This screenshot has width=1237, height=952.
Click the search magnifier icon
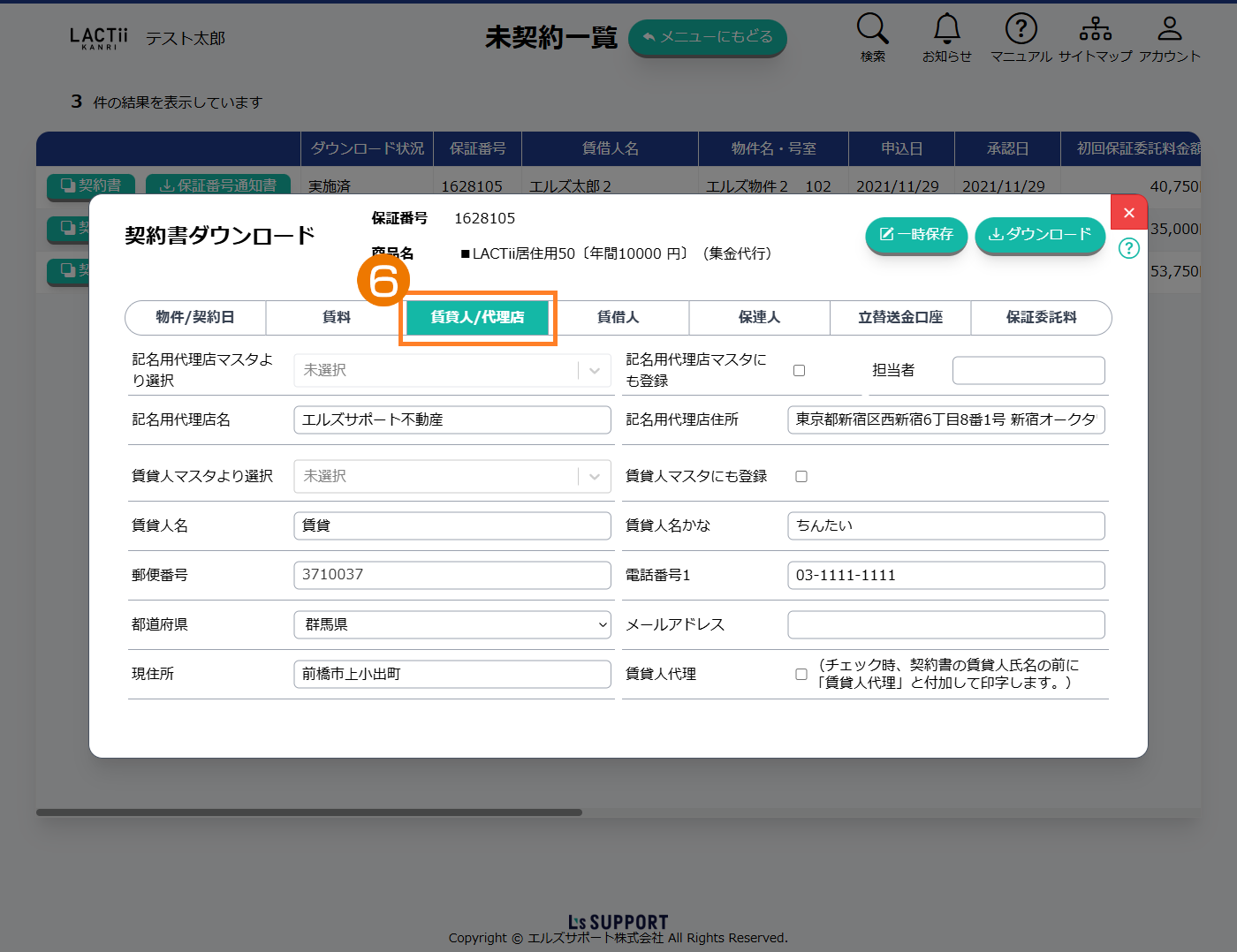(872, 29)
